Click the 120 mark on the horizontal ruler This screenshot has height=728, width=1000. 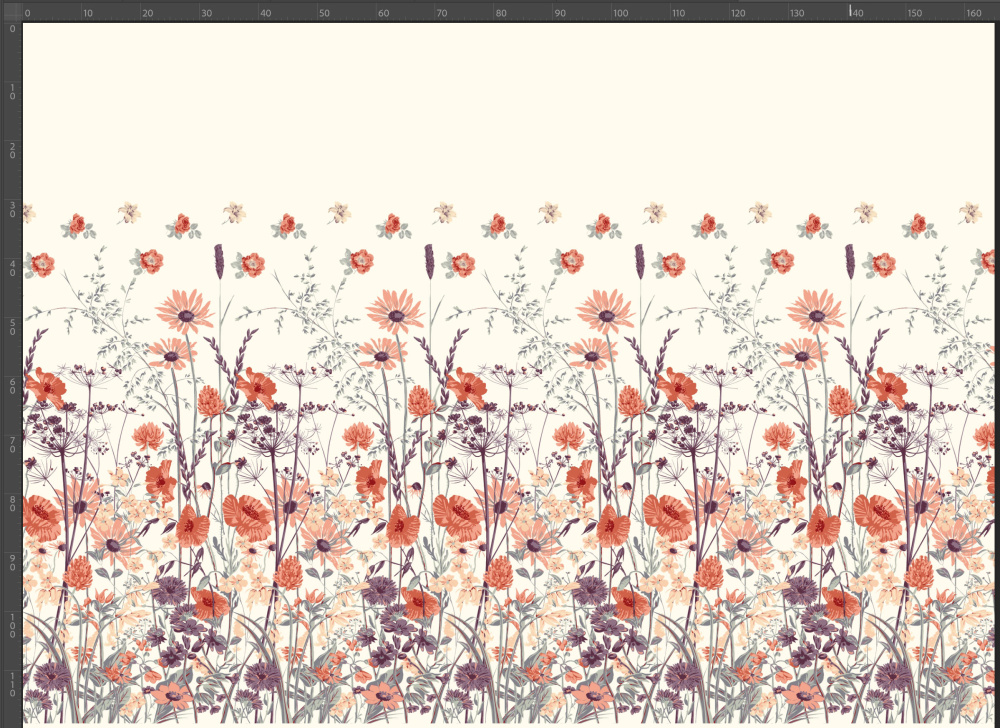coord(738,13)
